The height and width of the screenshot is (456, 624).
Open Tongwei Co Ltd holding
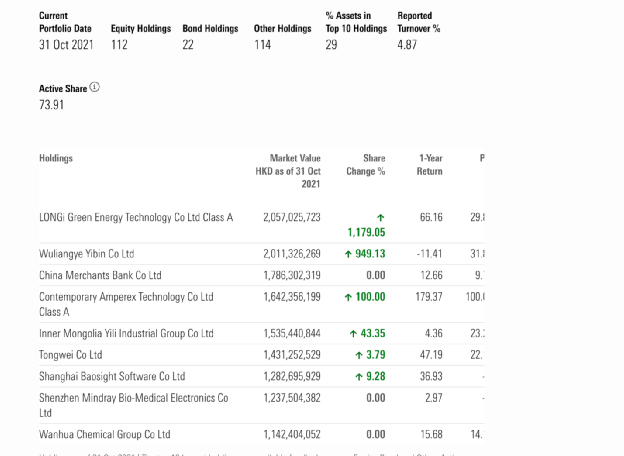click(70, 355)
